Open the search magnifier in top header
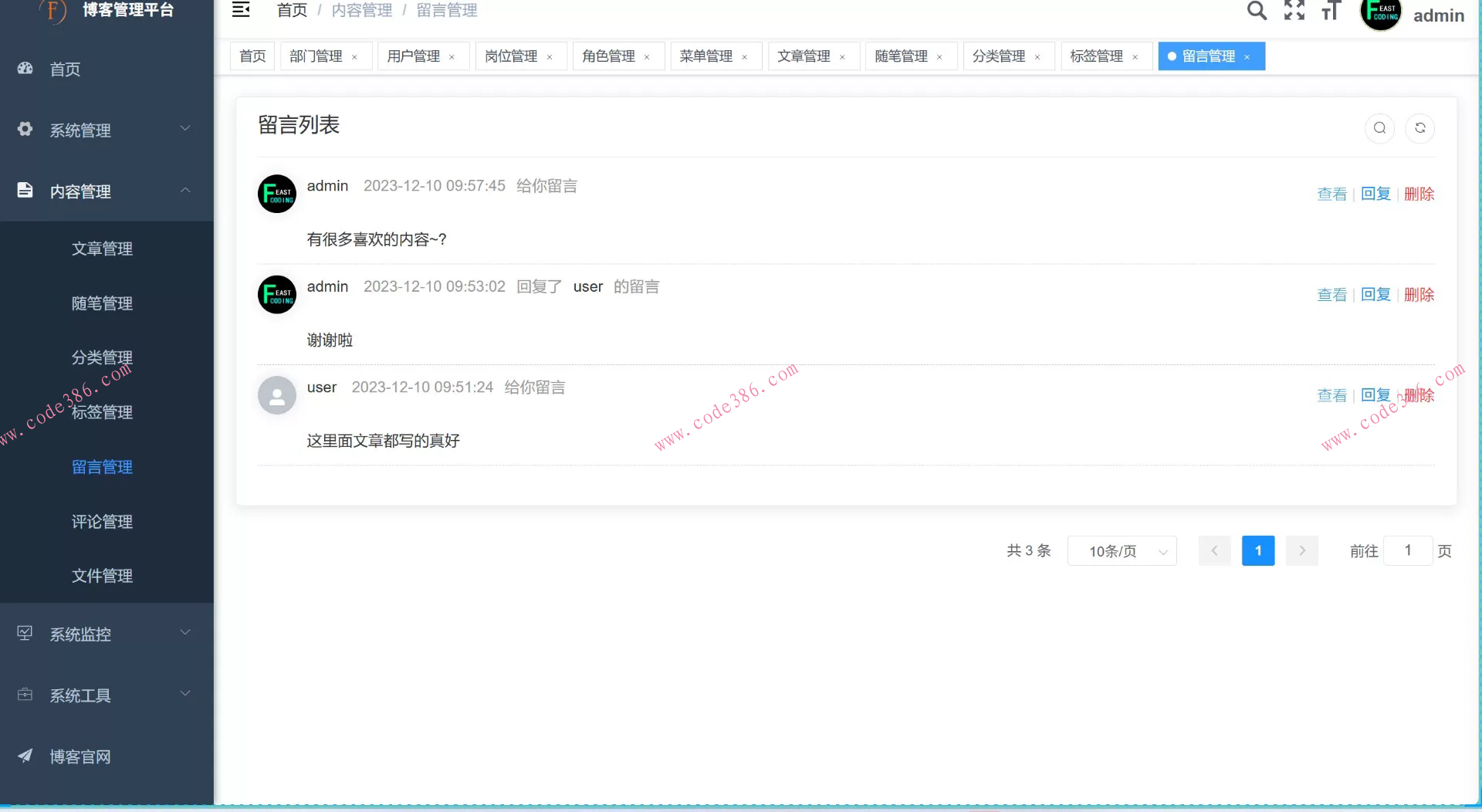 pyautogui.click(x=1257, y=11)
